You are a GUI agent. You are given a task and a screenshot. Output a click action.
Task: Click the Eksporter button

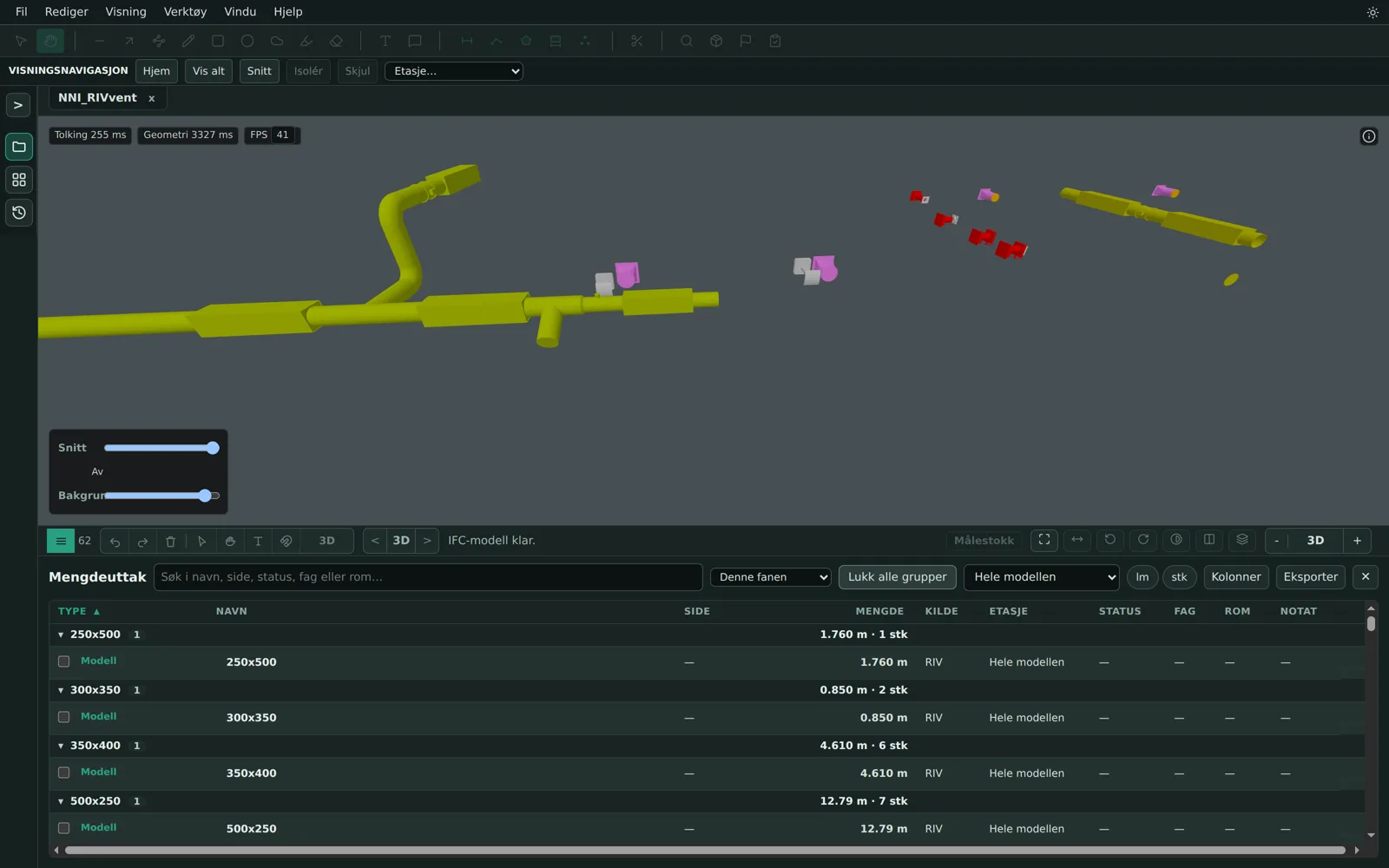pos(1311,577)
